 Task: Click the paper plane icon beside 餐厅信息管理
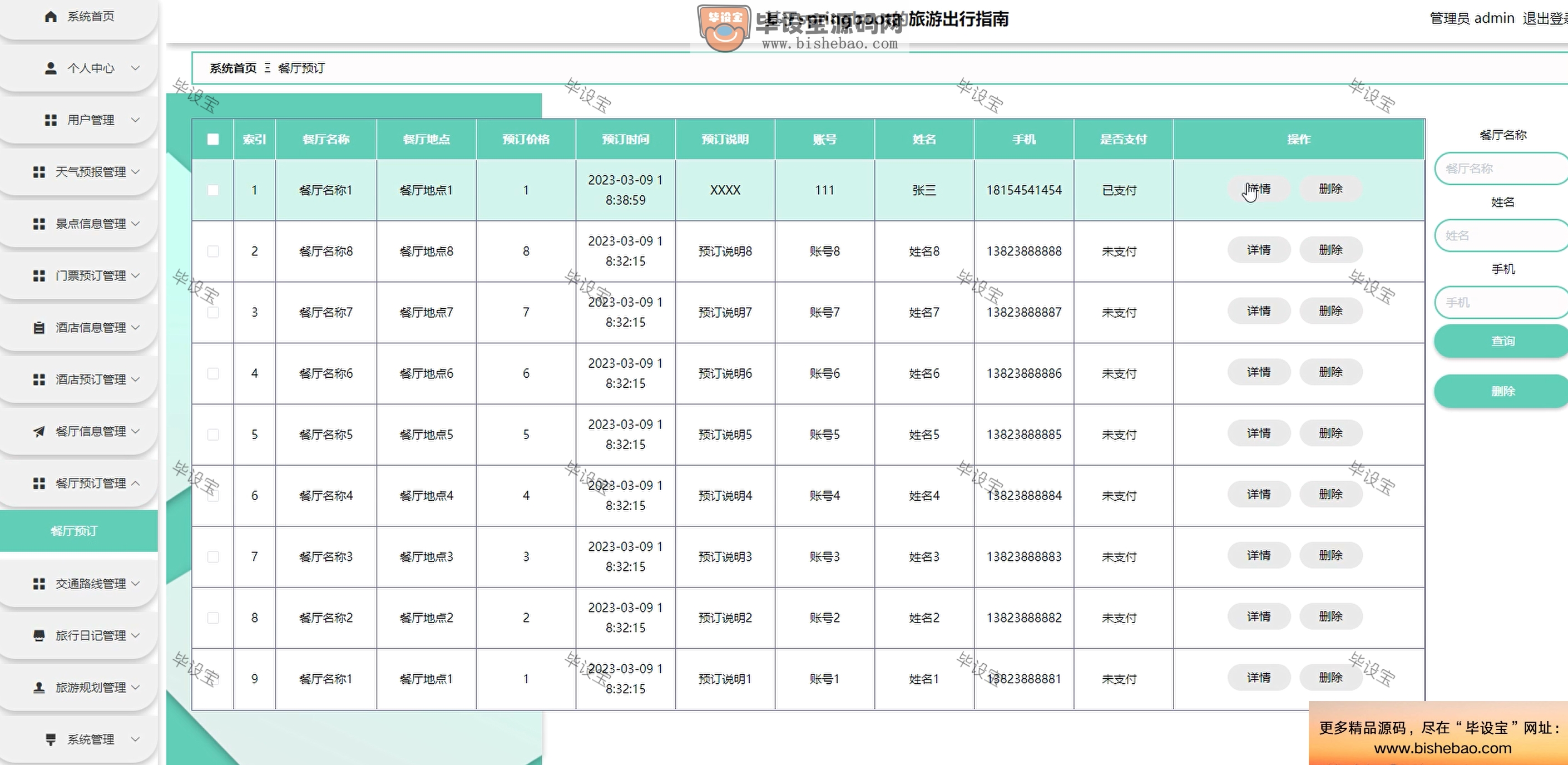pos(39,431)
